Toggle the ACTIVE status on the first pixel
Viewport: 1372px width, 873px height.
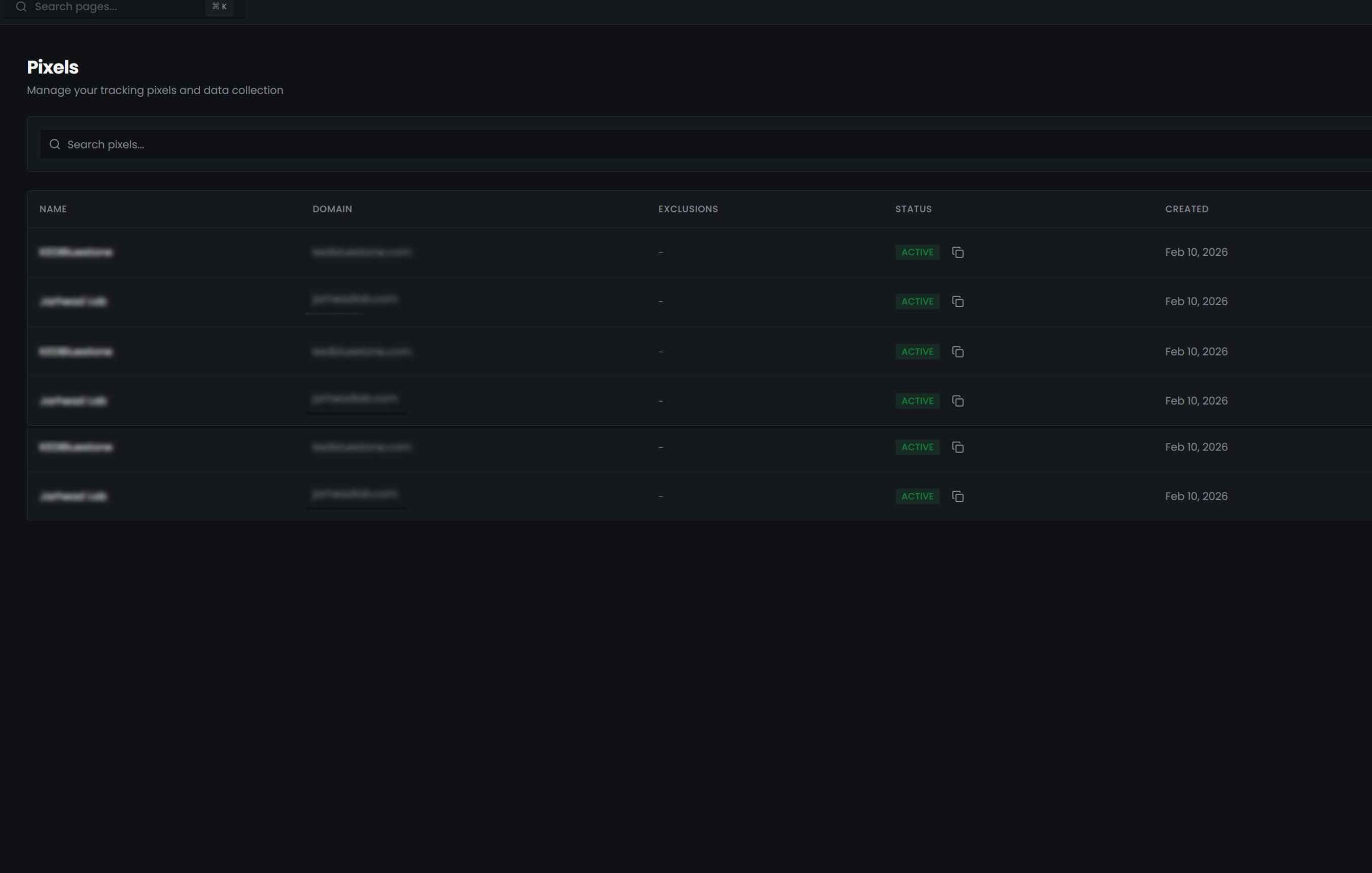[x=917, y=252]
